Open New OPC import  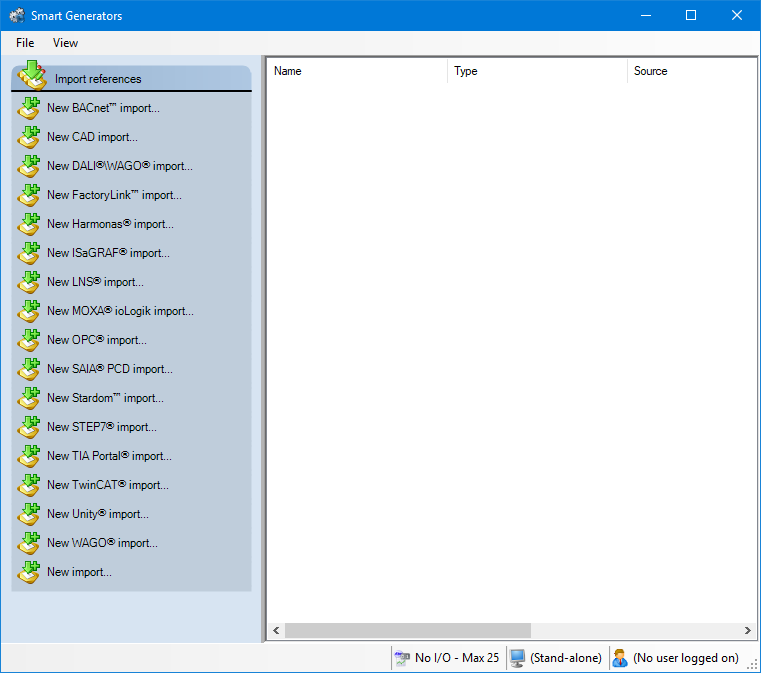click(x=97, y=340)
